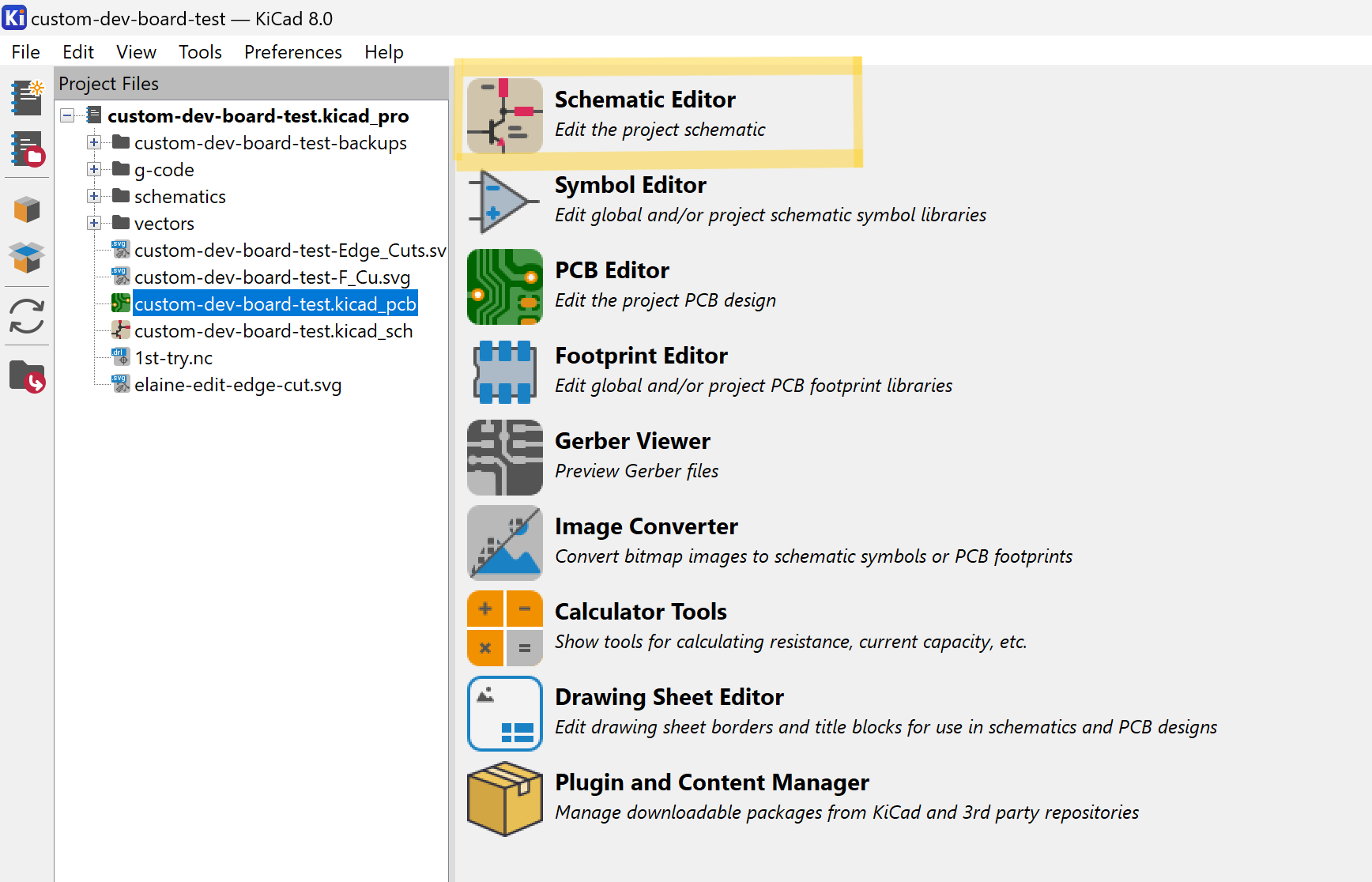Click the Plugin and Content Manager title
Viewport: 1372px width, 882px height.
click(x=711, y=782)
